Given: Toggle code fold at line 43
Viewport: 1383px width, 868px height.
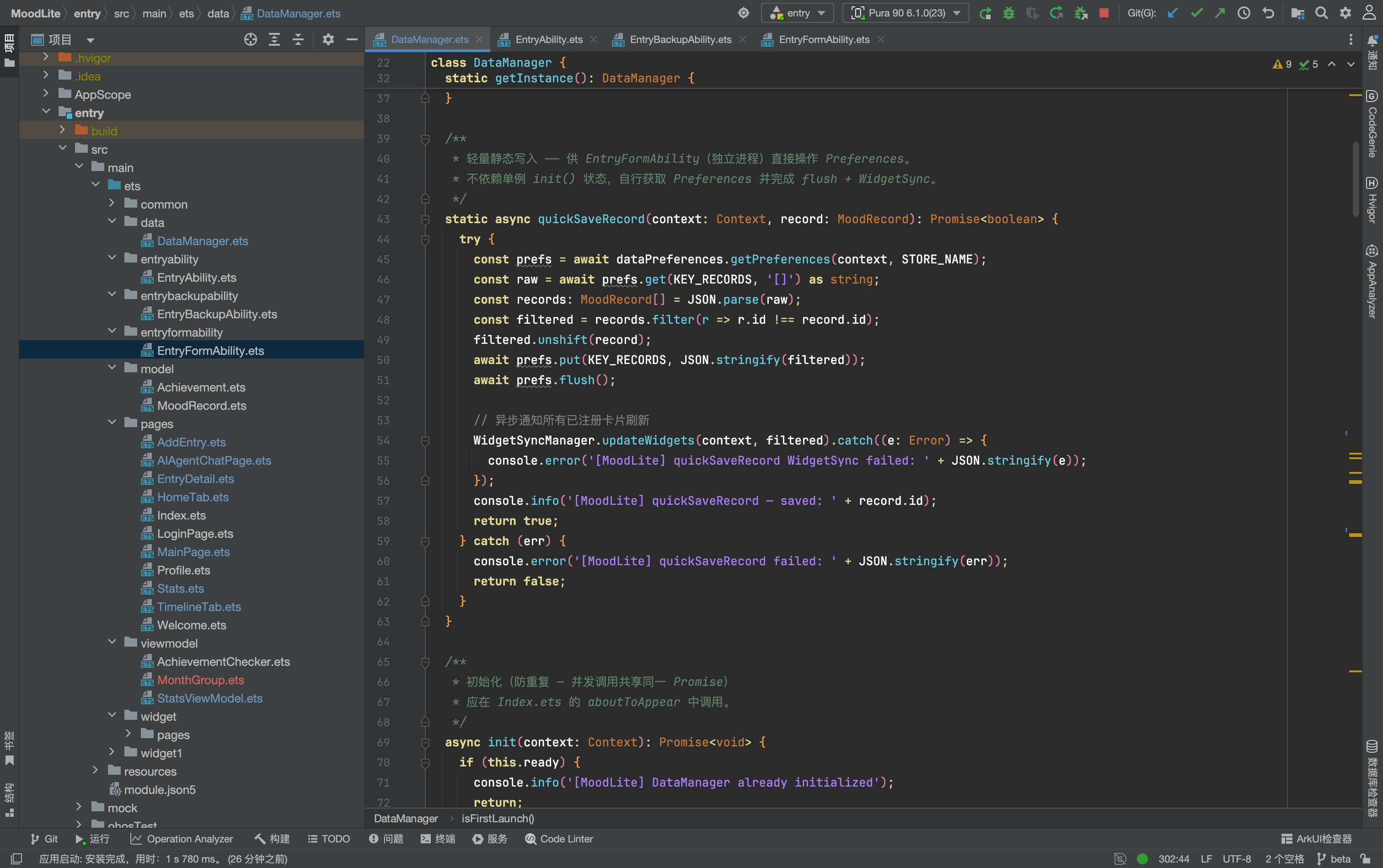Looking at the screenshot, I should click(x=425, y=220).
